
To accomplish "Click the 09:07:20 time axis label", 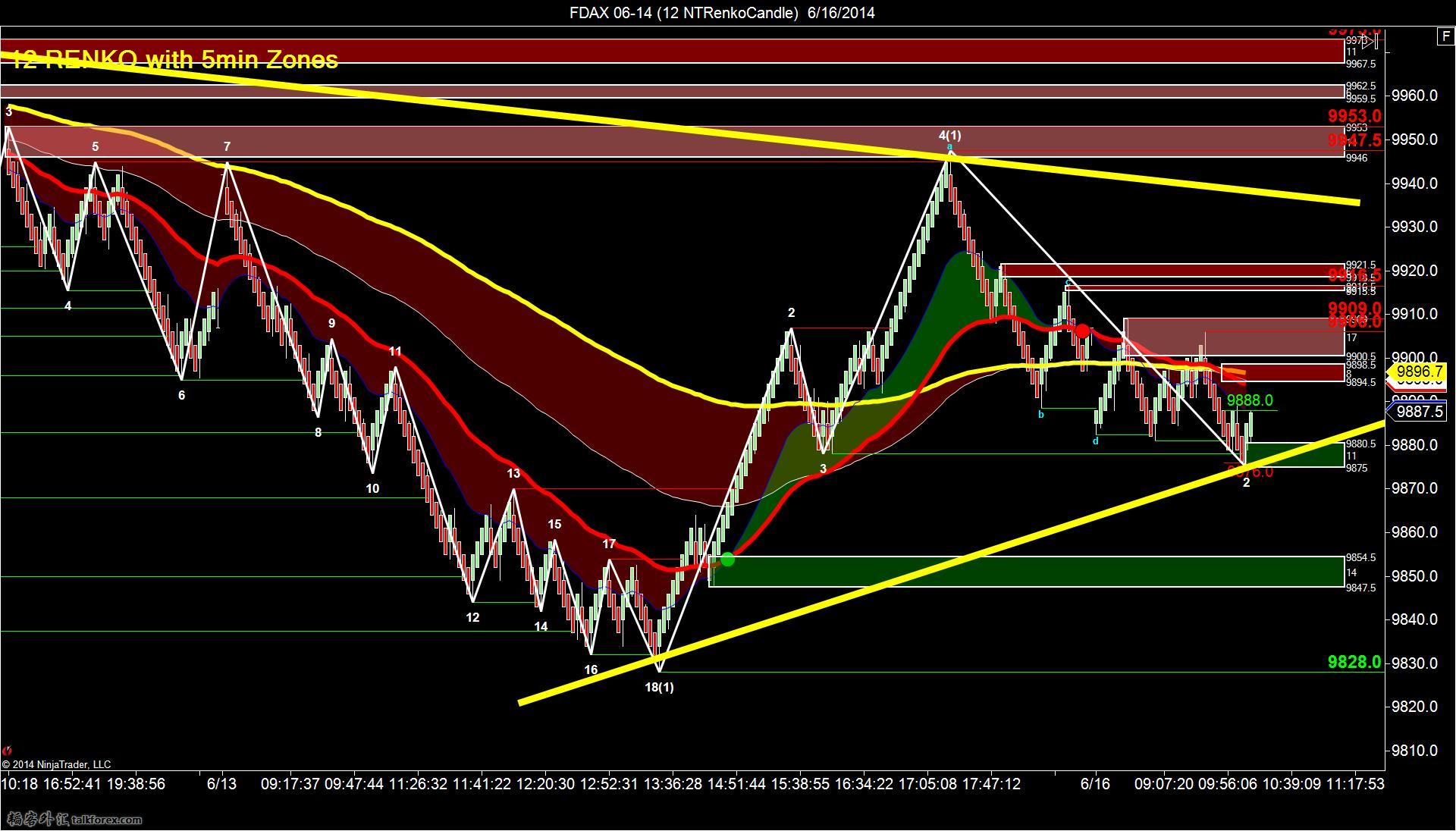I will 1163,784.
